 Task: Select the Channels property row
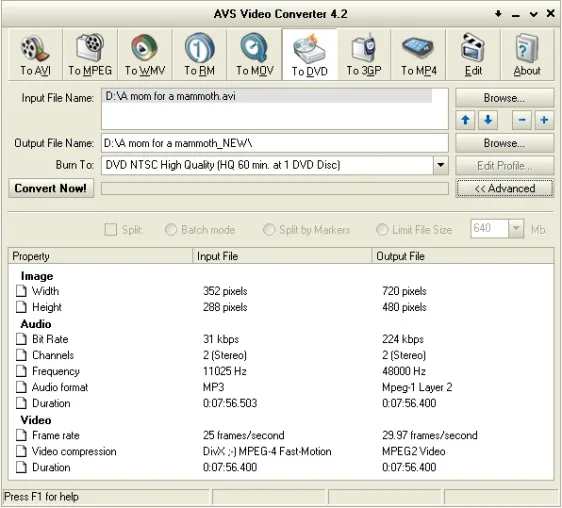[281, 355]
